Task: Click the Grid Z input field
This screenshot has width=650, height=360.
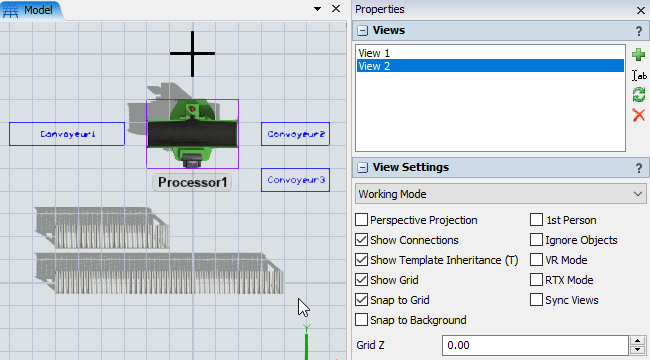Action: coord(535,345)
